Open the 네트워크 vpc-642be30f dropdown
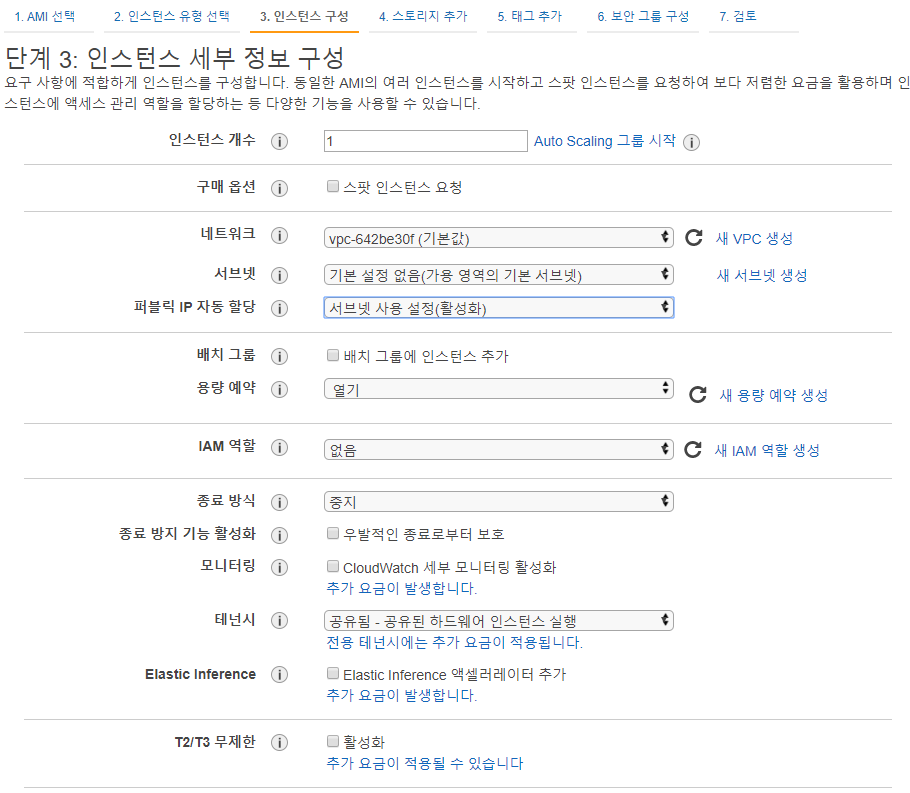This screenshot has width=910, height=793. click(x=499, y=237)
